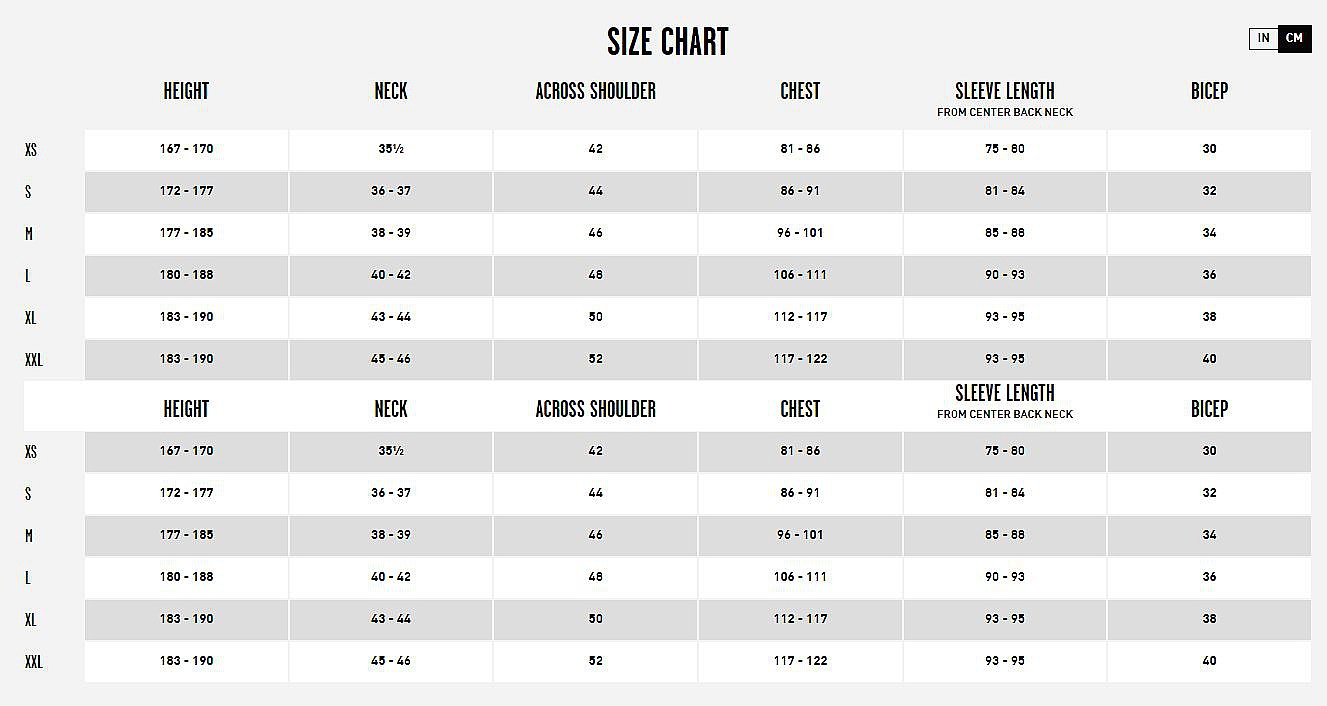Click bicep value 40 in bottom table

pos(1209,661)
